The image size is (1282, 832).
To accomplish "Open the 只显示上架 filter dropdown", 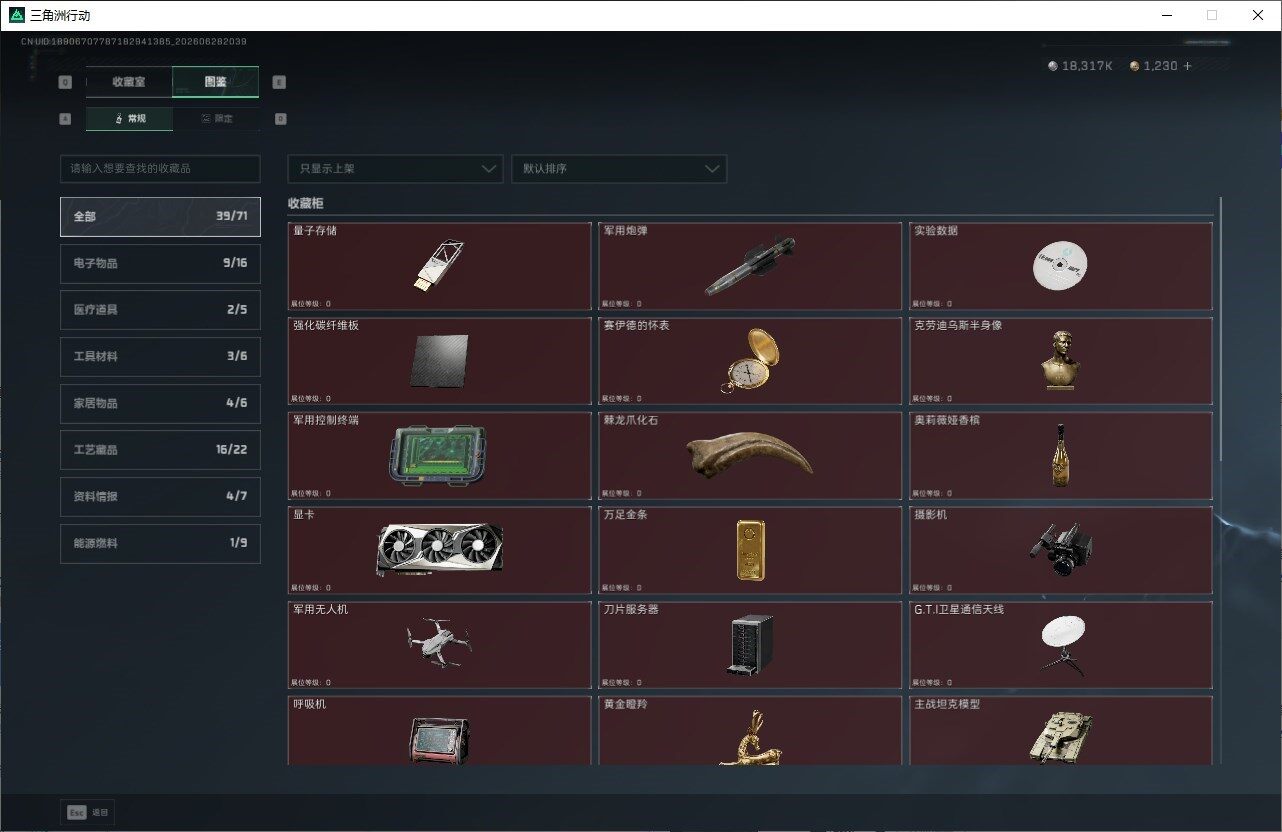I will (x=395, y=169).
